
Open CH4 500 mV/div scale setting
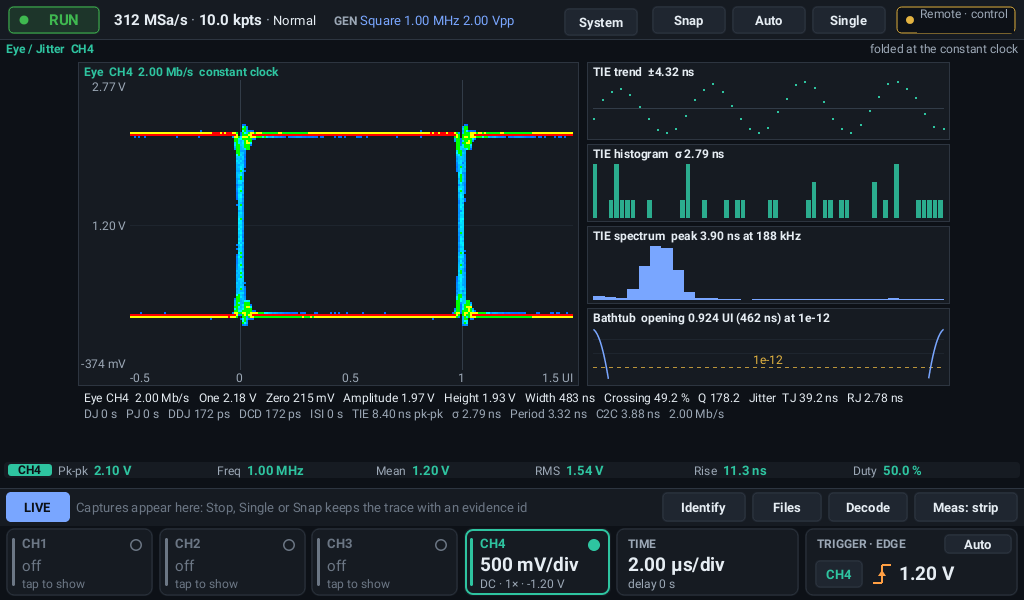(x=529, y=565)
